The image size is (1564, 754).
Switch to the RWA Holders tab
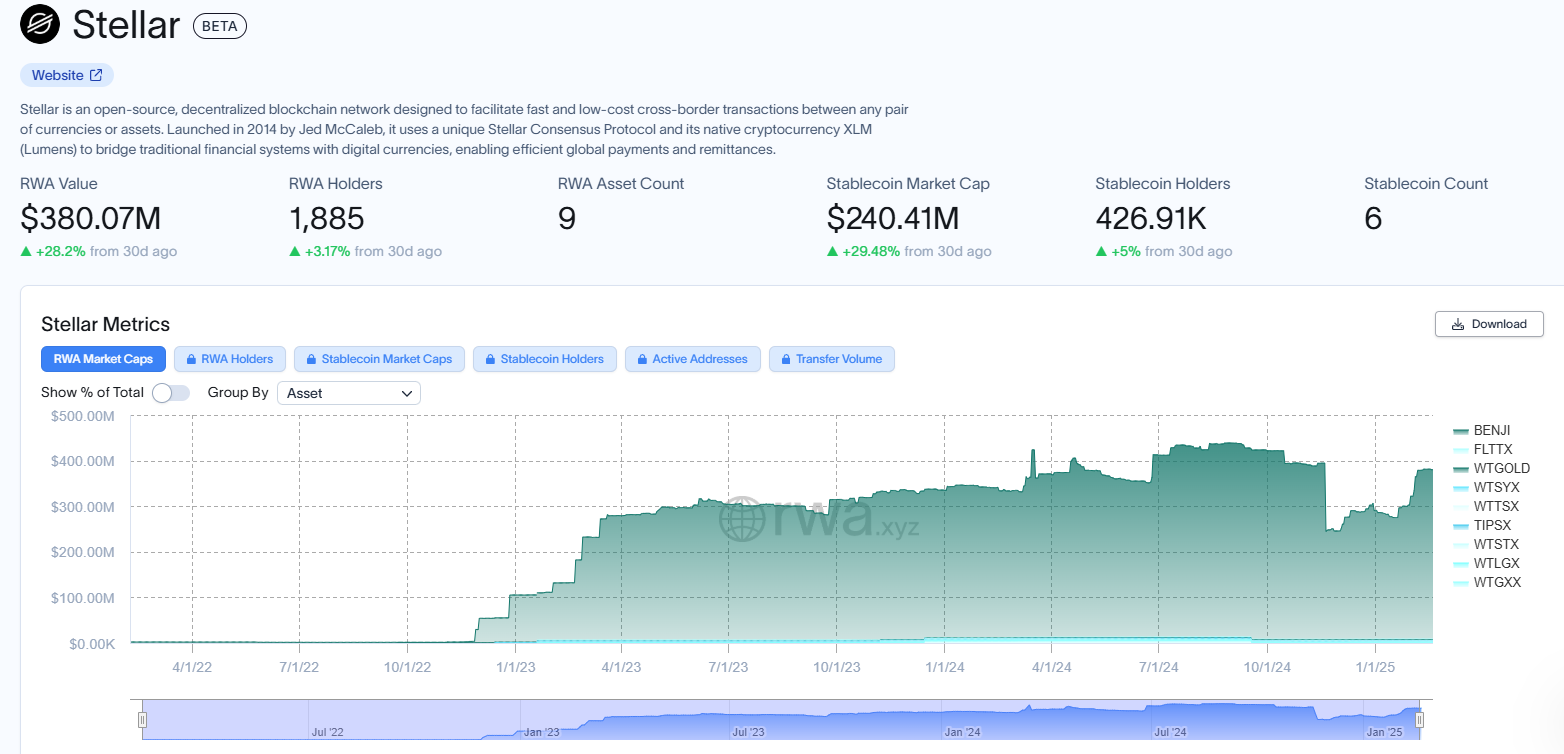(230, 359)
